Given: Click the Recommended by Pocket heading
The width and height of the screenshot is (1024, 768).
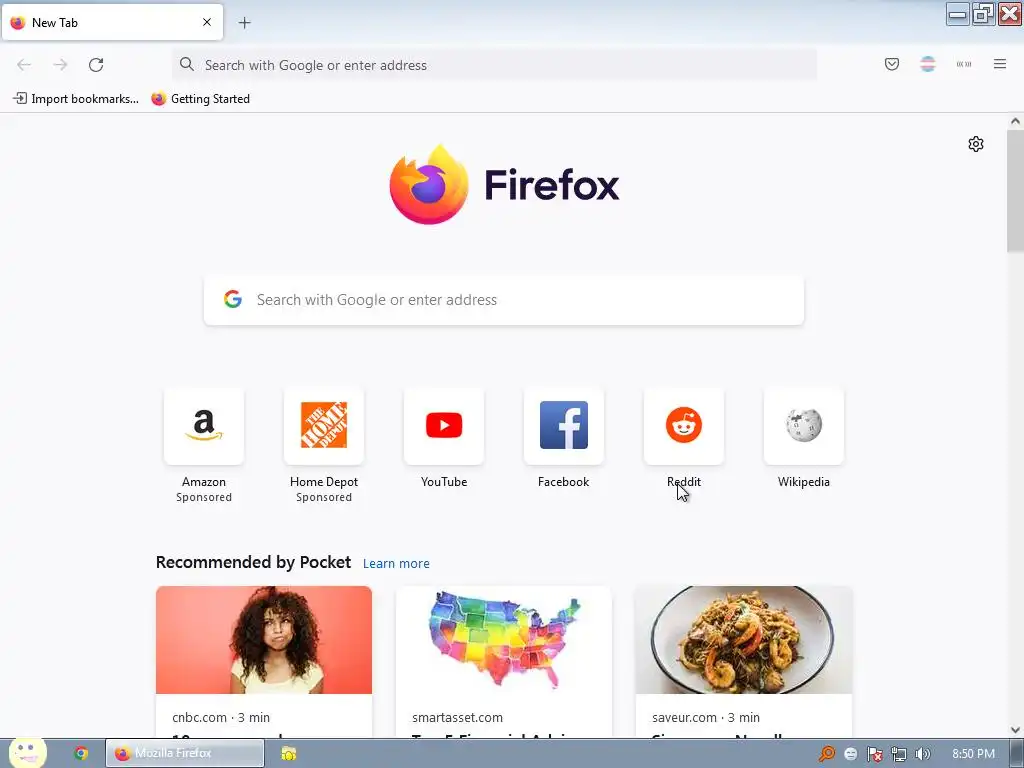Looking at the screenshot, I should (x=253, y=562).
